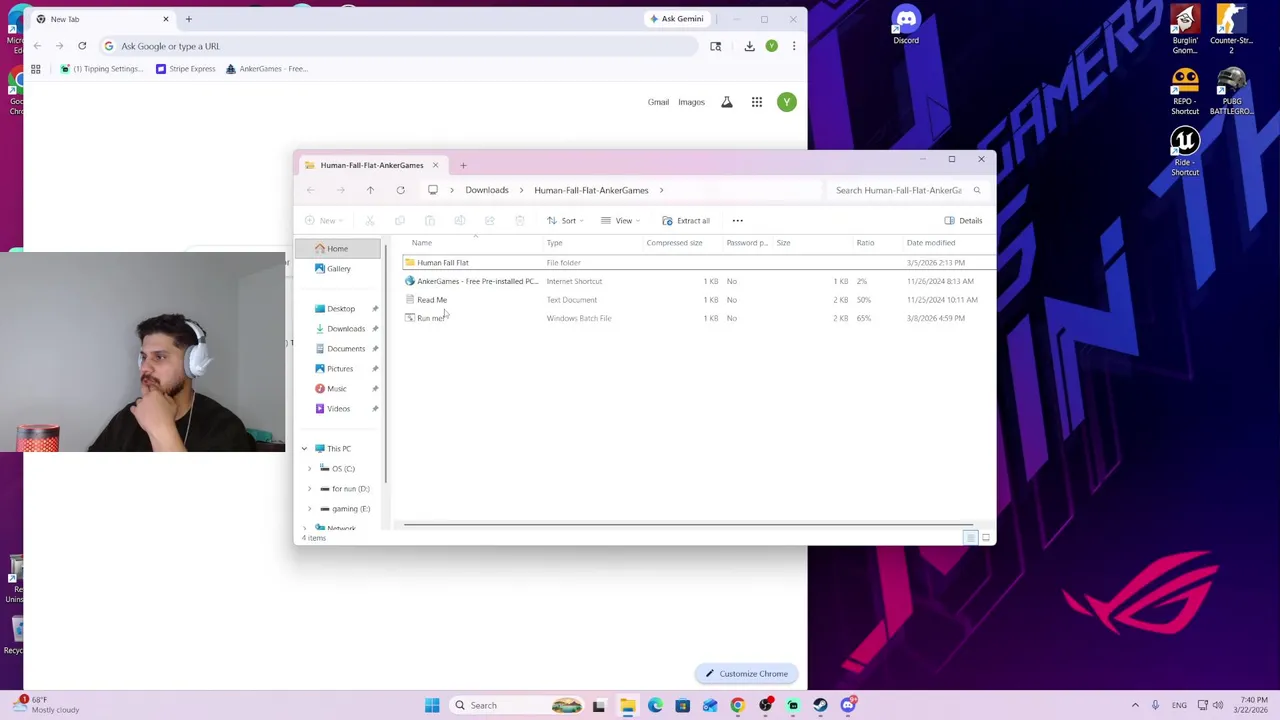Click the PC monitor icon in address bar

click(x=433, y=190)
